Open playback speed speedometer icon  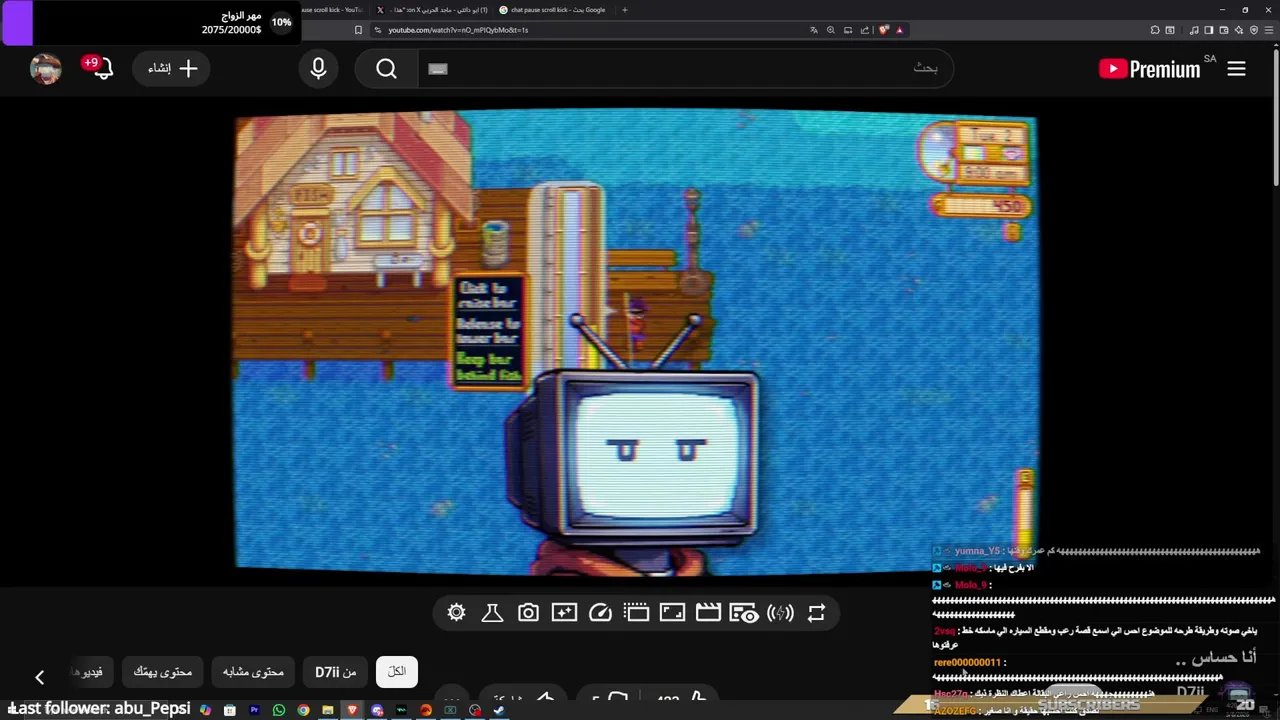coord(600,613)
